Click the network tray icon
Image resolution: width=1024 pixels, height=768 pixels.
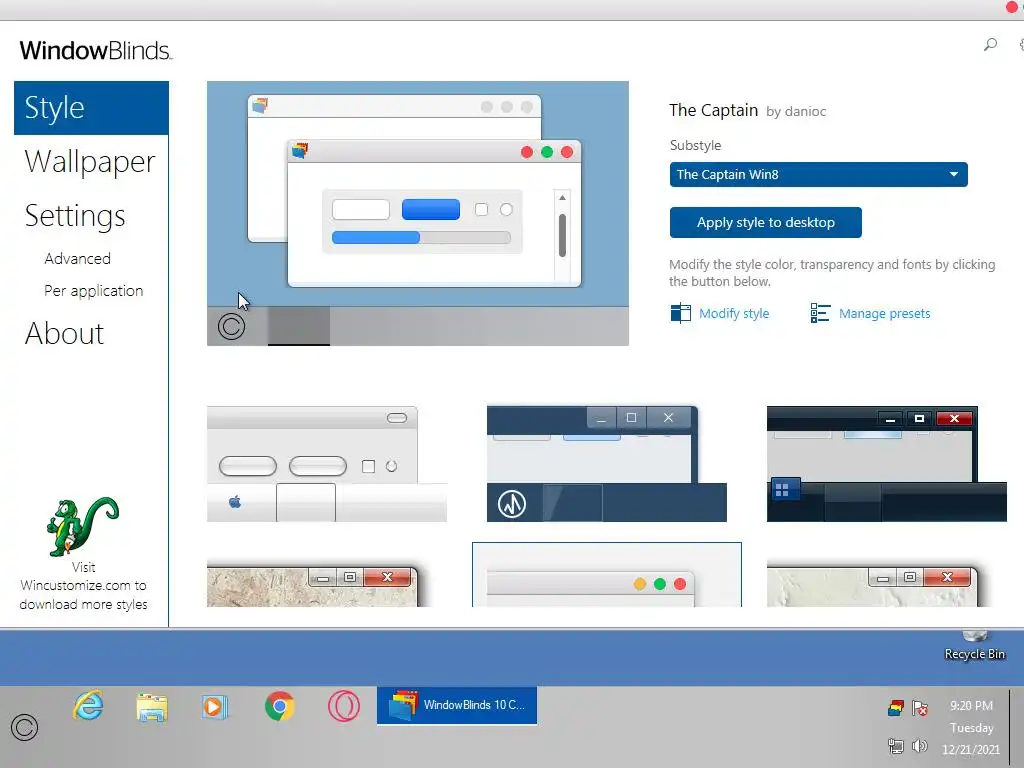coord(895,746)
